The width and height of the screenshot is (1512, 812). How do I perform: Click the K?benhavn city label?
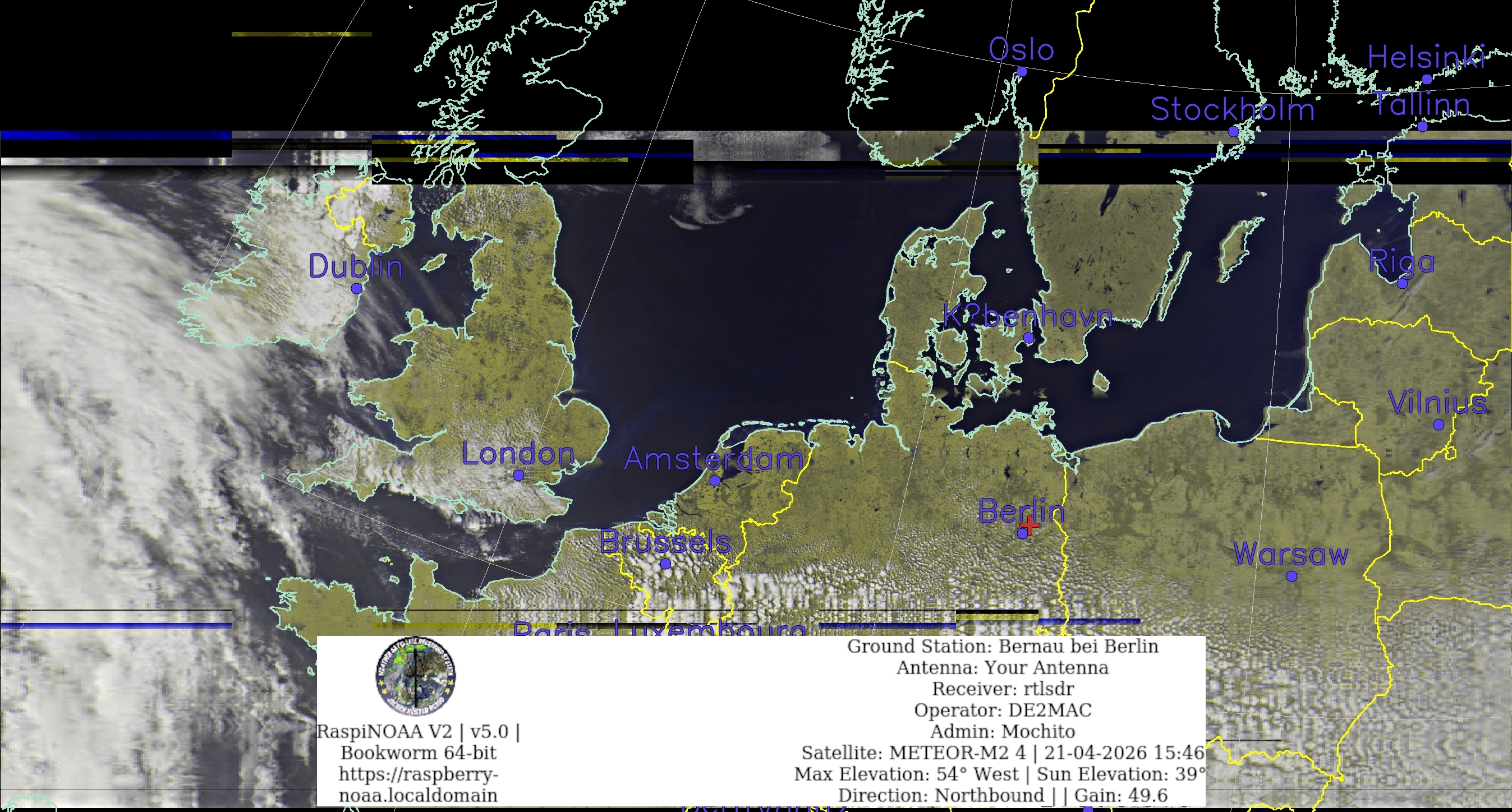click(1027, 316)
